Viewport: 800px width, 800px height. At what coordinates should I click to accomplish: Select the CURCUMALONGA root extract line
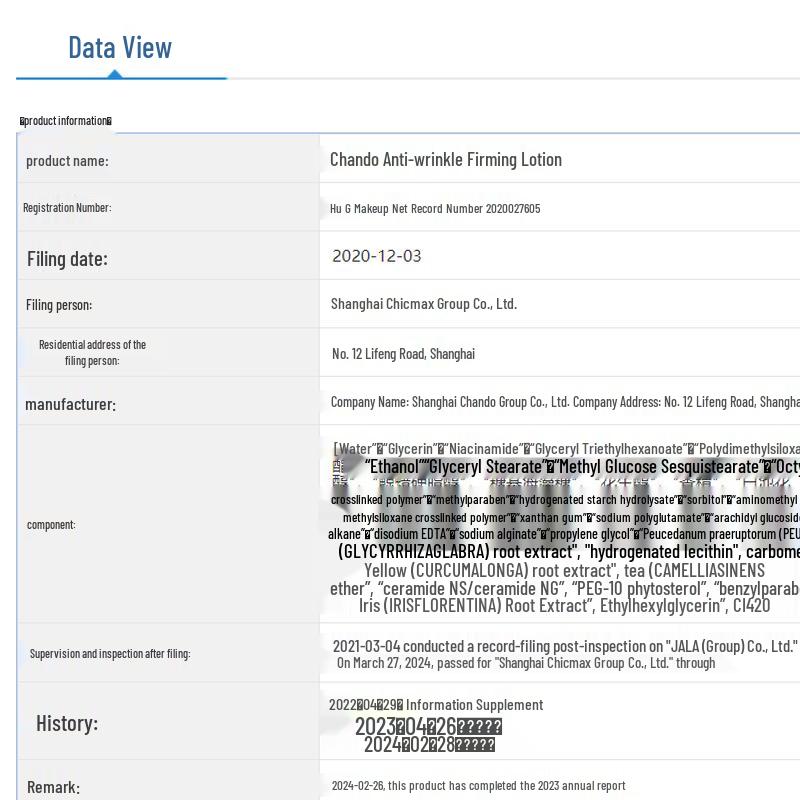[564, 570]
